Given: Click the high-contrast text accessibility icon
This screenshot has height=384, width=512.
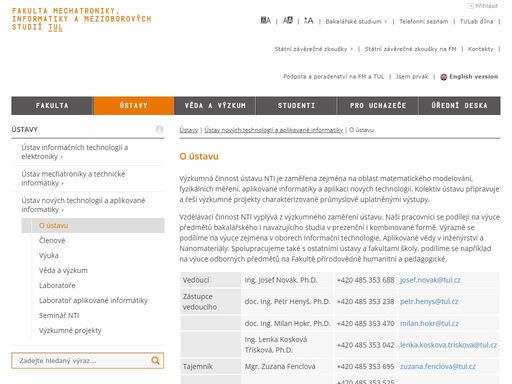Looking at the screenshot, I should coord(266,21).
